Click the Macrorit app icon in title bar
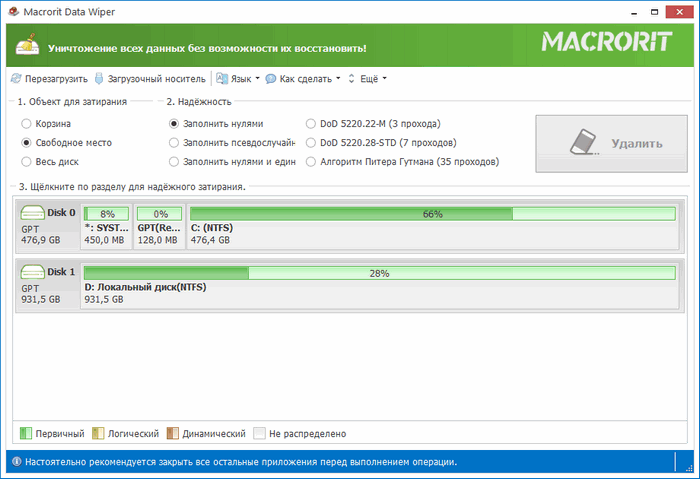Viewport: 700px width, 479px height. pyautogui.click(x=14, y=12)
